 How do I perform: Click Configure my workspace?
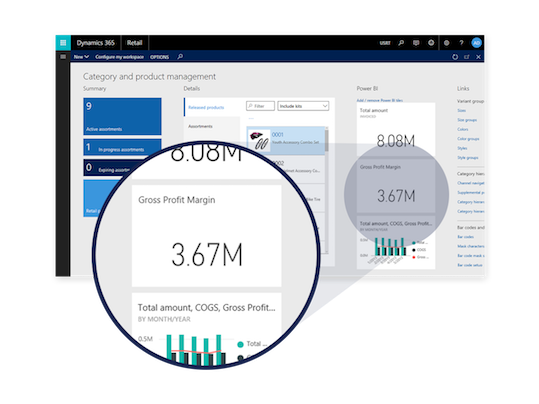119,57
